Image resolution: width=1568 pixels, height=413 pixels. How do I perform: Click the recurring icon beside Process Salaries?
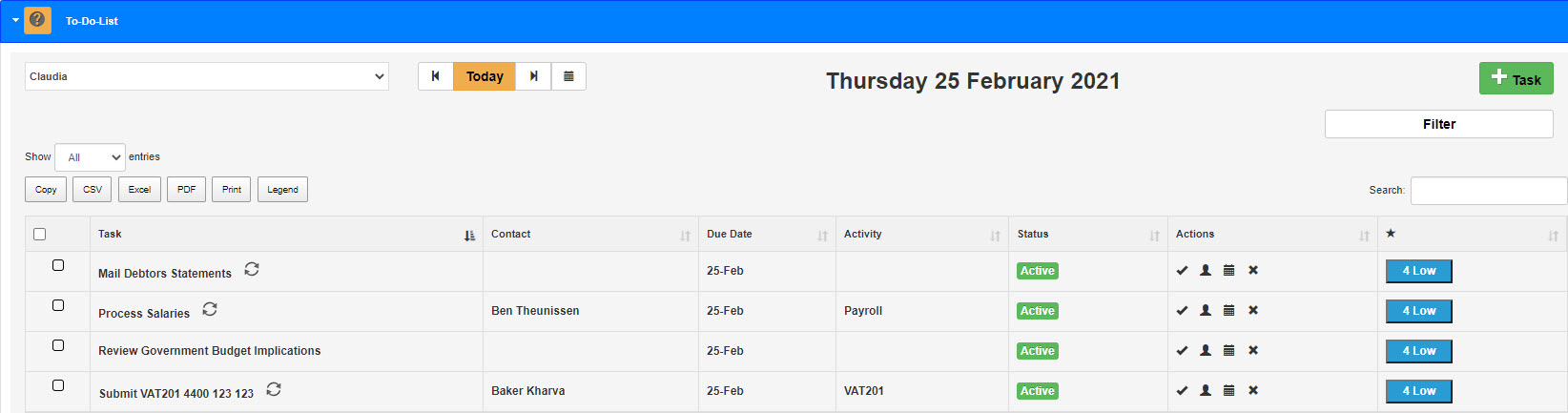pyautogui.click(x=210, y=310)
